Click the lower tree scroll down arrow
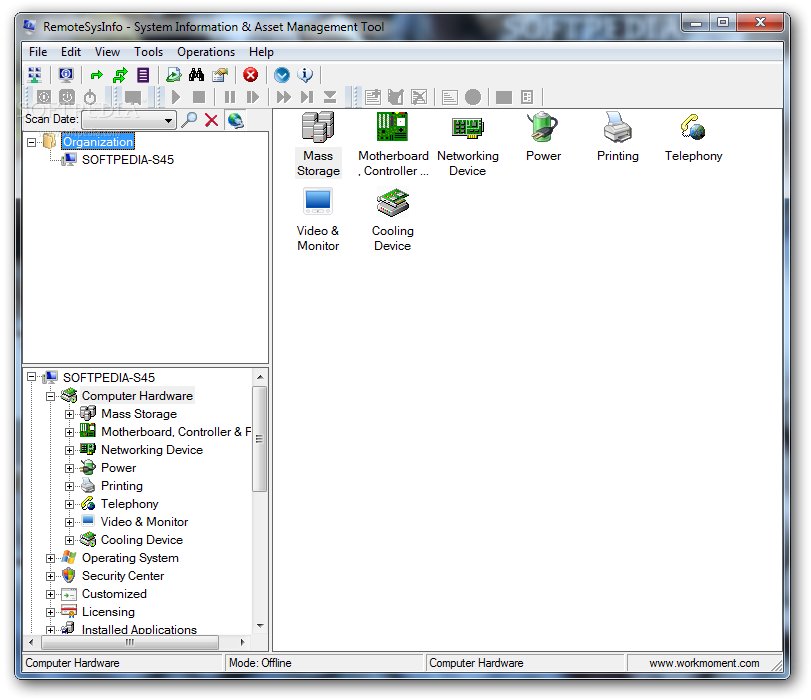 pos(260,626)
